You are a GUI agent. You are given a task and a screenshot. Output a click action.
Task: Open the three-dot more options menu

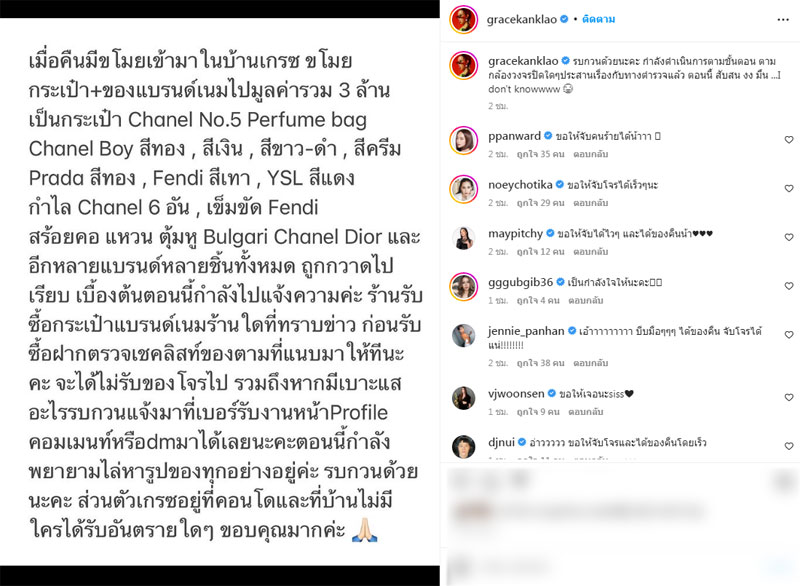[783, 19]
